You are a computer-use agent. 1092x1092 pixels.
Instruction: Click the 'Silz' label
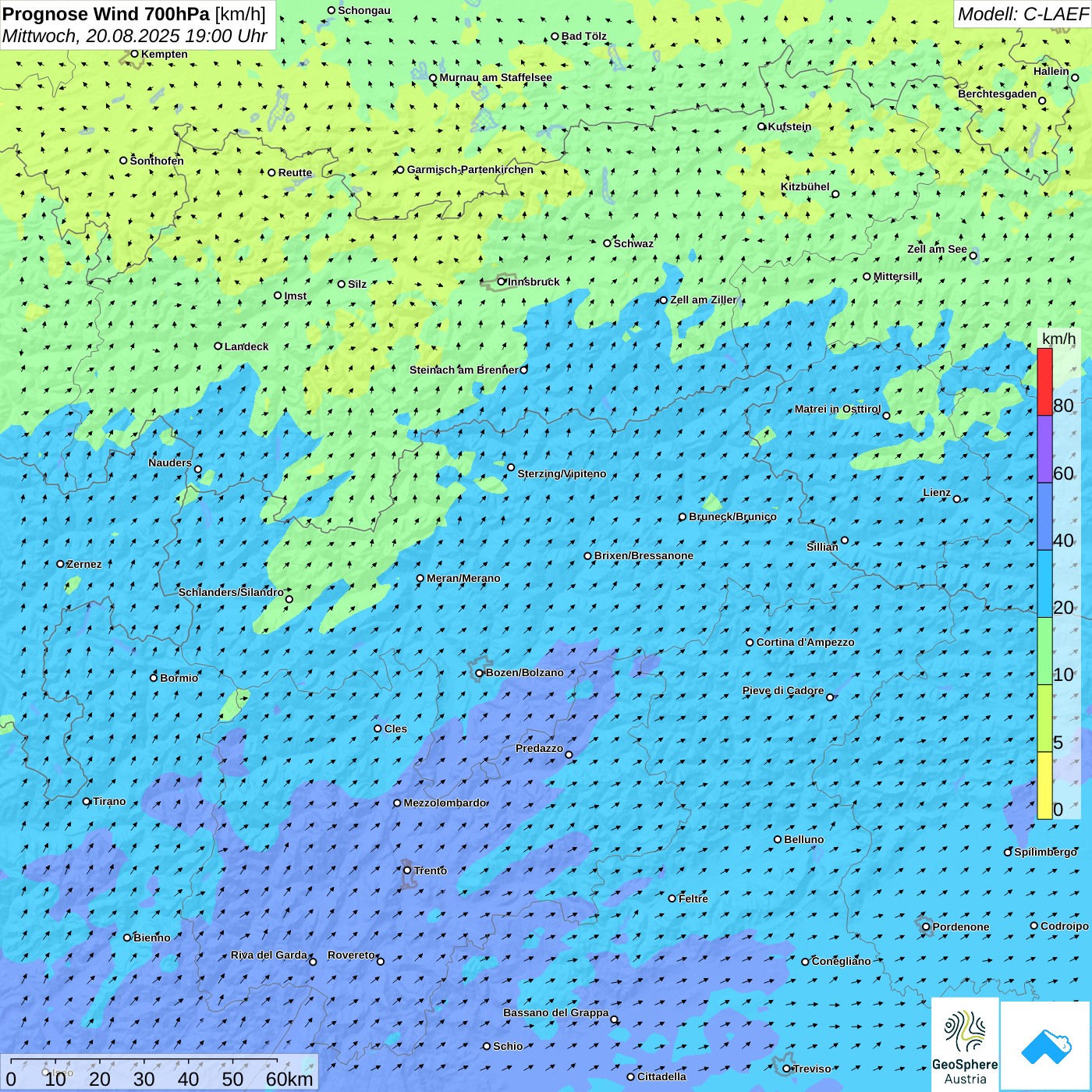point(357,284)
